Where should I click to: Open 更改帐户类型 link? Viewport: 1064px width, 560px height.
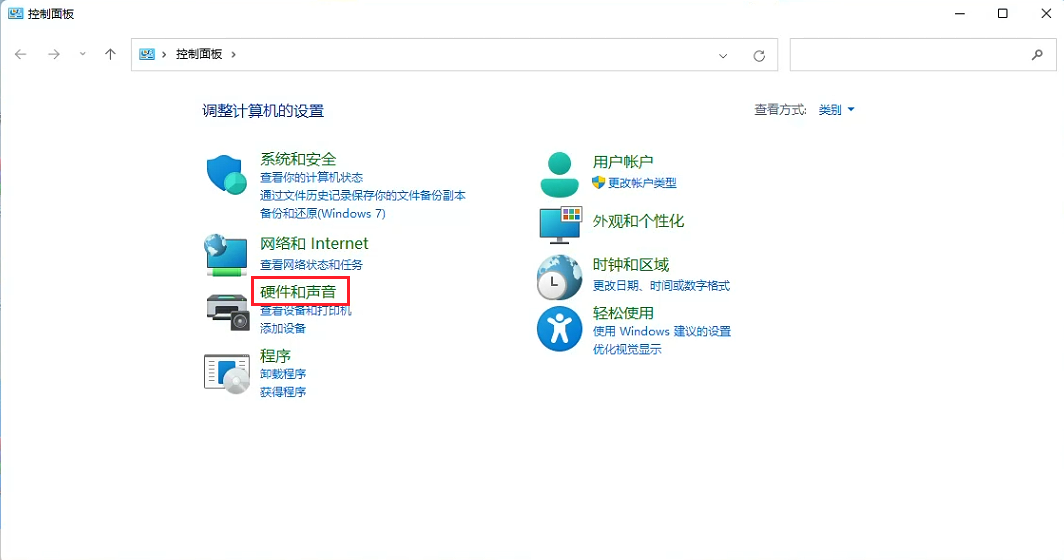642,183
